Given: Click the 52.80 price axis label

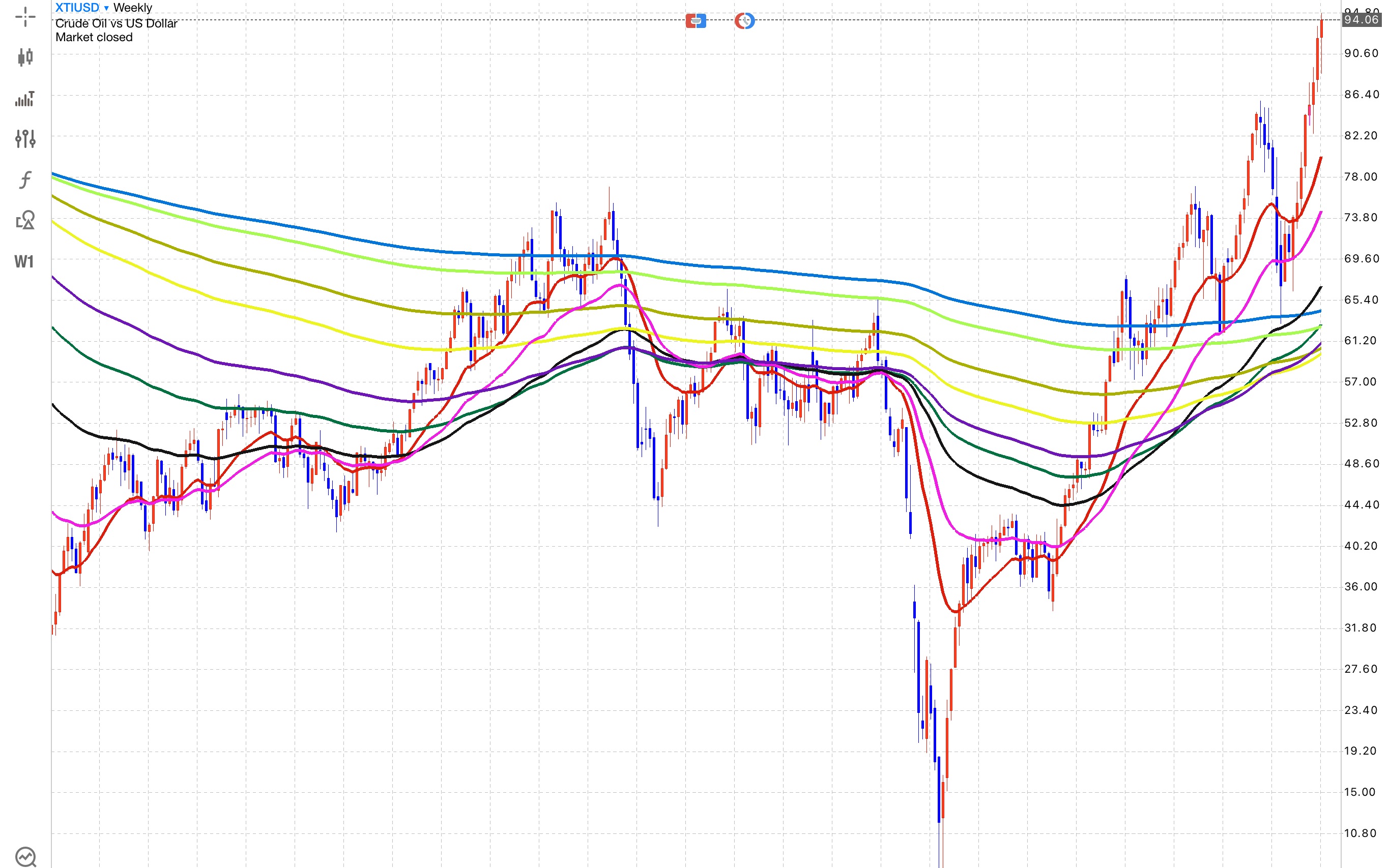Looking at the screenshot, I should [1362, 423].
